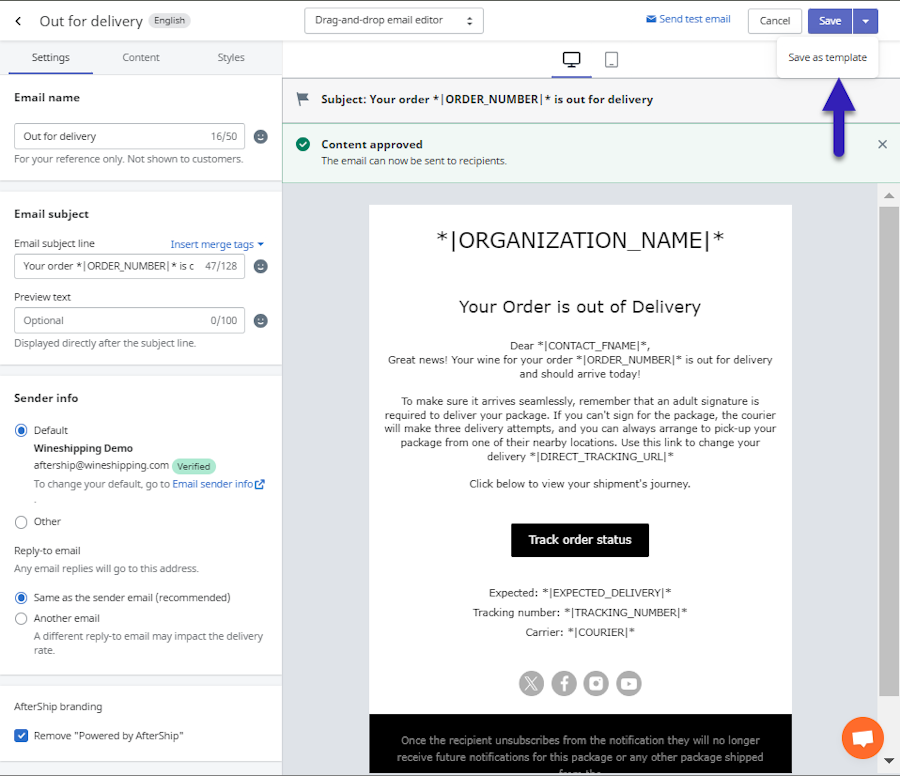Click 'Your Order is out of Delivery' heading
The image size is (900, 776).
(x=580, y=307)
